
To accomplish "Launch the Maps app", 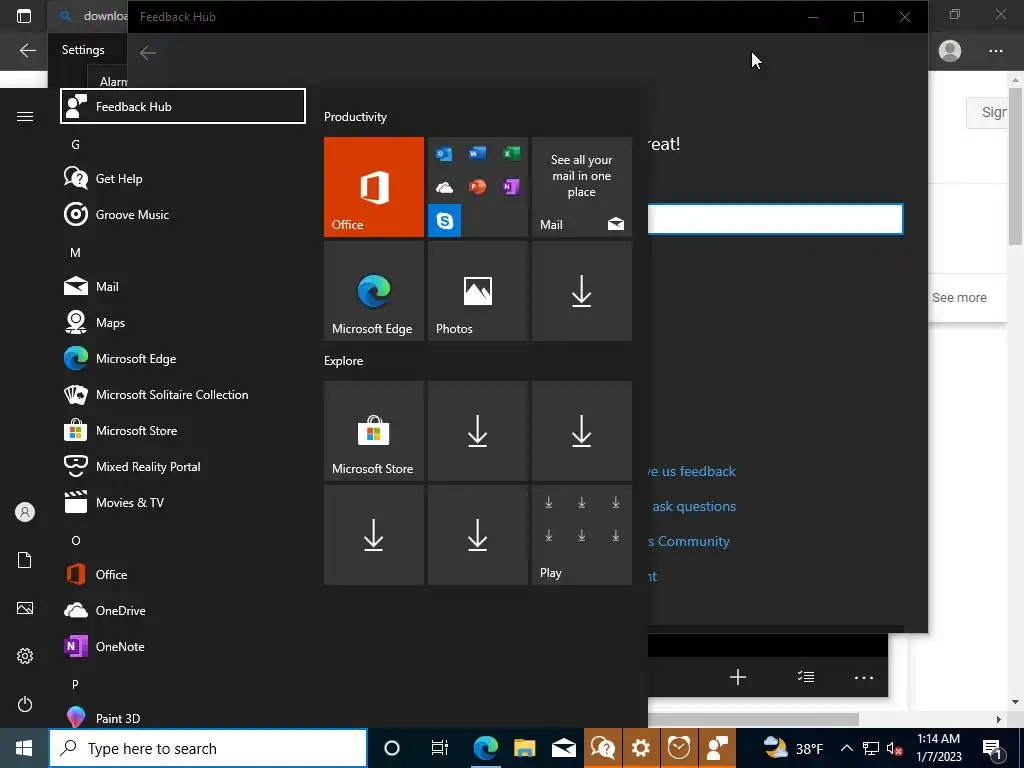I will point(183,323).
